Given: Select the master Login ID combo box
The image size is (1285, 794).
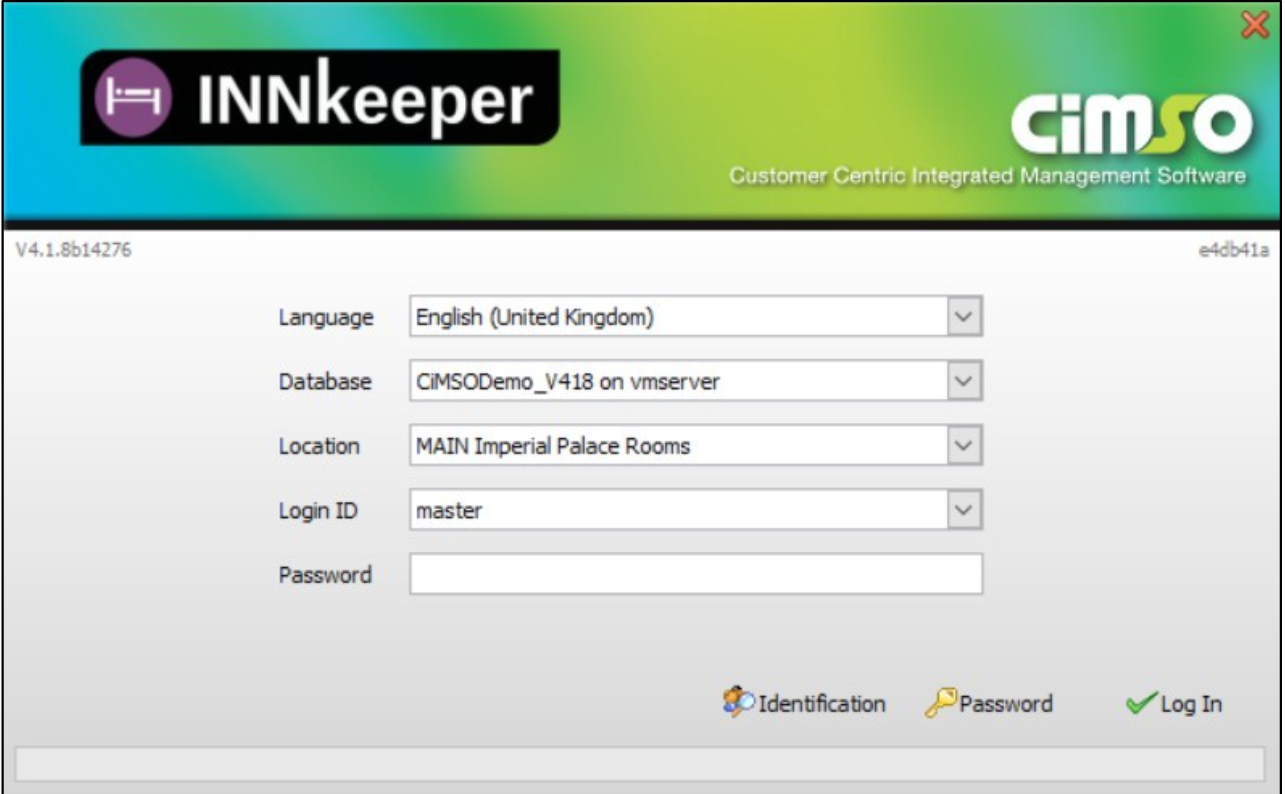Looking at the screenshot, I should click(696, 510).
